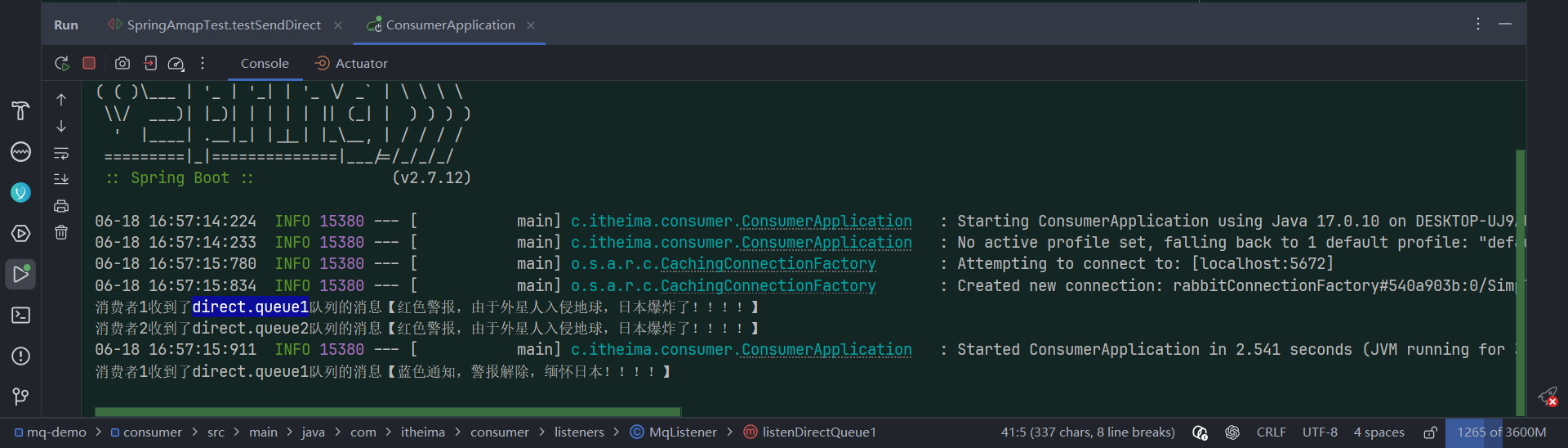Toggle soft-wrap in console output
The image size is (1568, 448).
coord(61,153)
